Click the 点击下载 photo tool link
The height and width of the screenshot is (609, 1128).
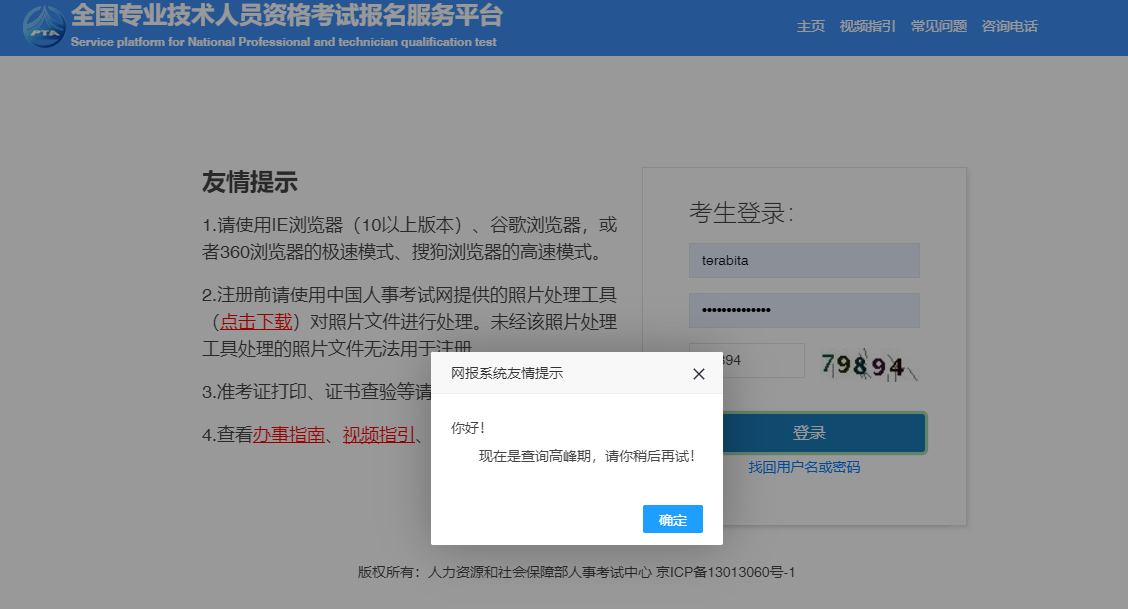pyautogui.click(x=256, y=322)
